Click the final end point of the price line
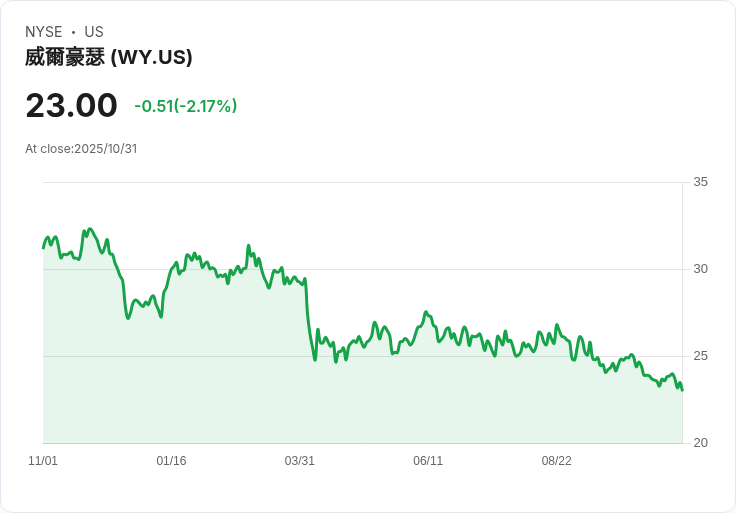Viewport: 736px width, 513px height. (682, 390)
